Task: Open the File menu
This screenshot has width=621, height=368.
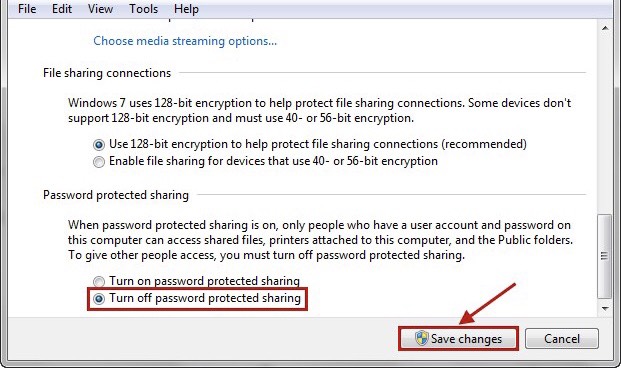Action: pos(27,9)
